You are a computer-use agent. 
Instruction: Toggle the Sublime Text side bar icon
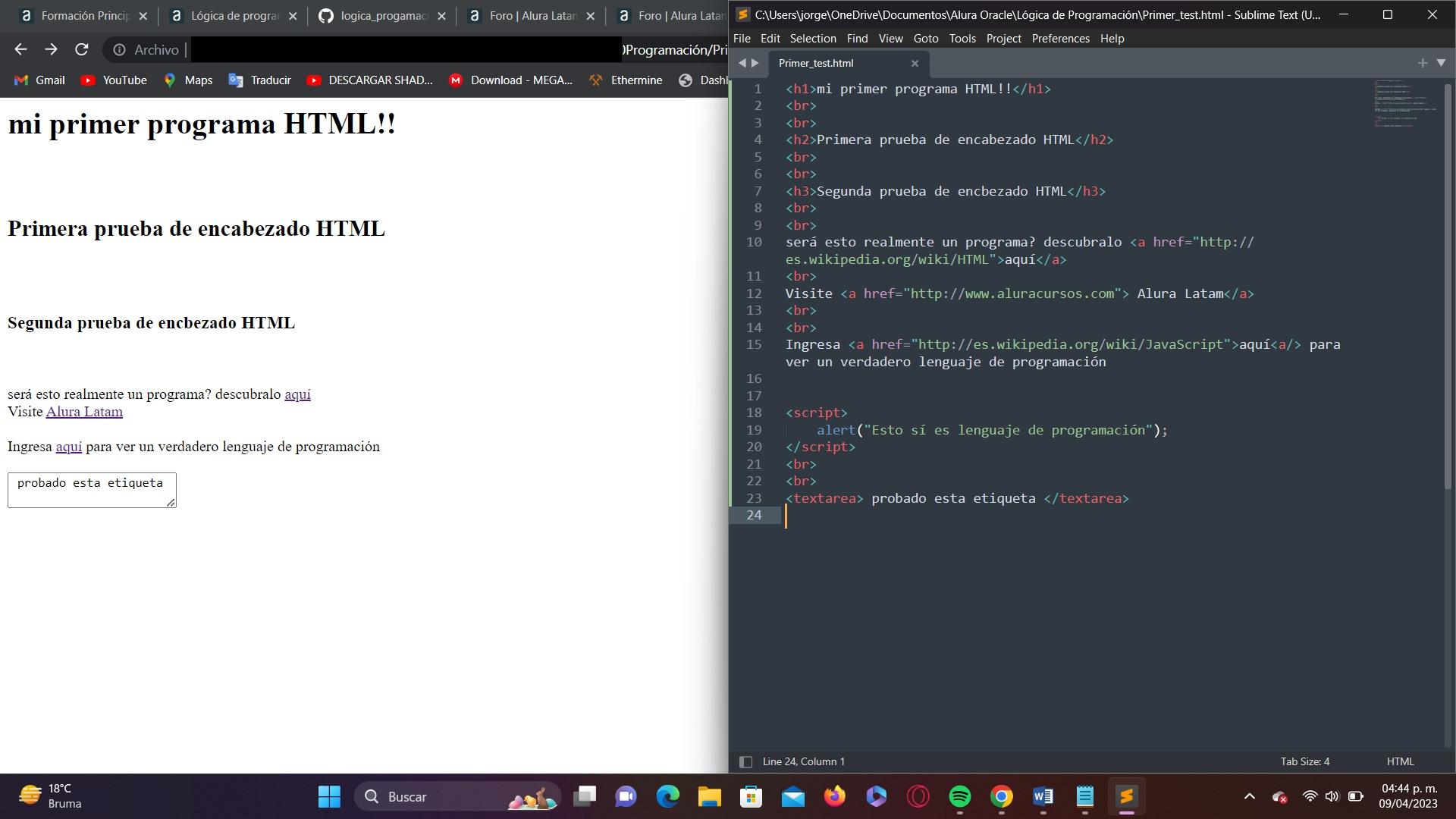[x=745, y=761]
